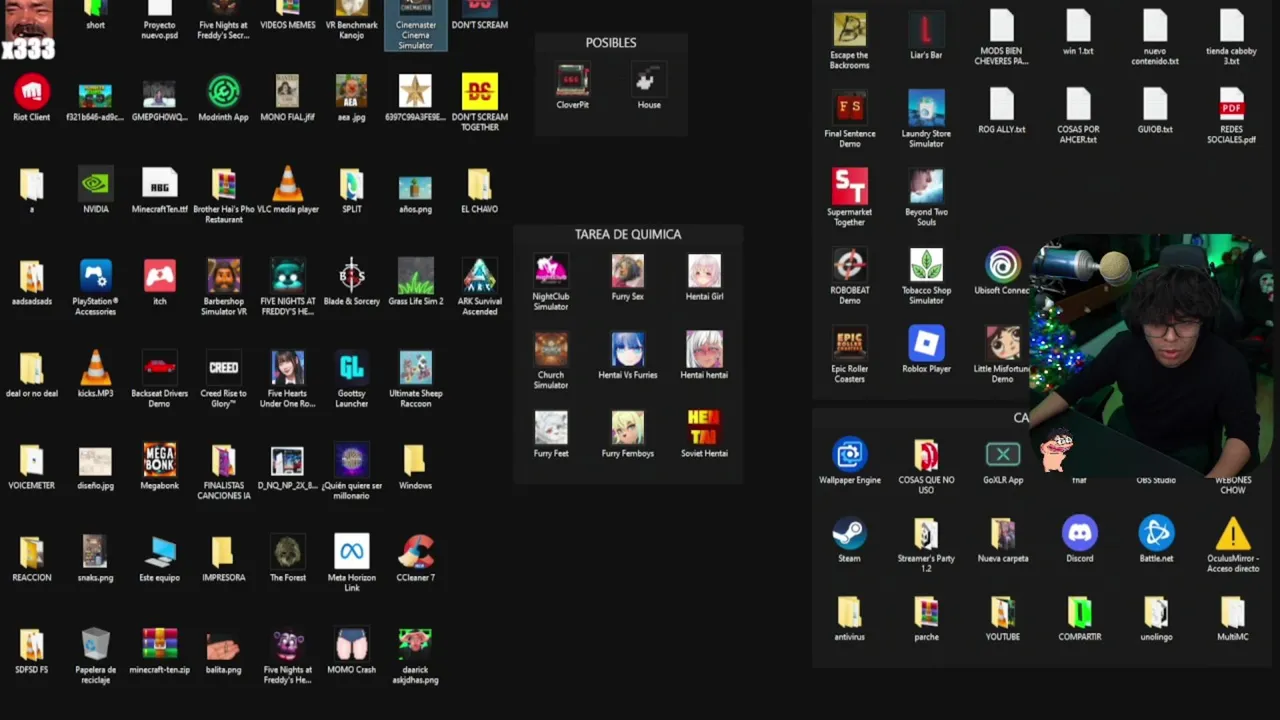Open FINALISTAS CANCIONES IA folder

pos(223,461)
